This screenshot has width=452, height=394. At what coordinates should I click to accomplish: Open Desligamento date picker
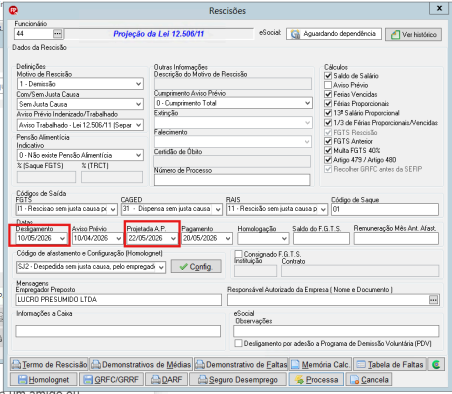click(x=62, y=238)
